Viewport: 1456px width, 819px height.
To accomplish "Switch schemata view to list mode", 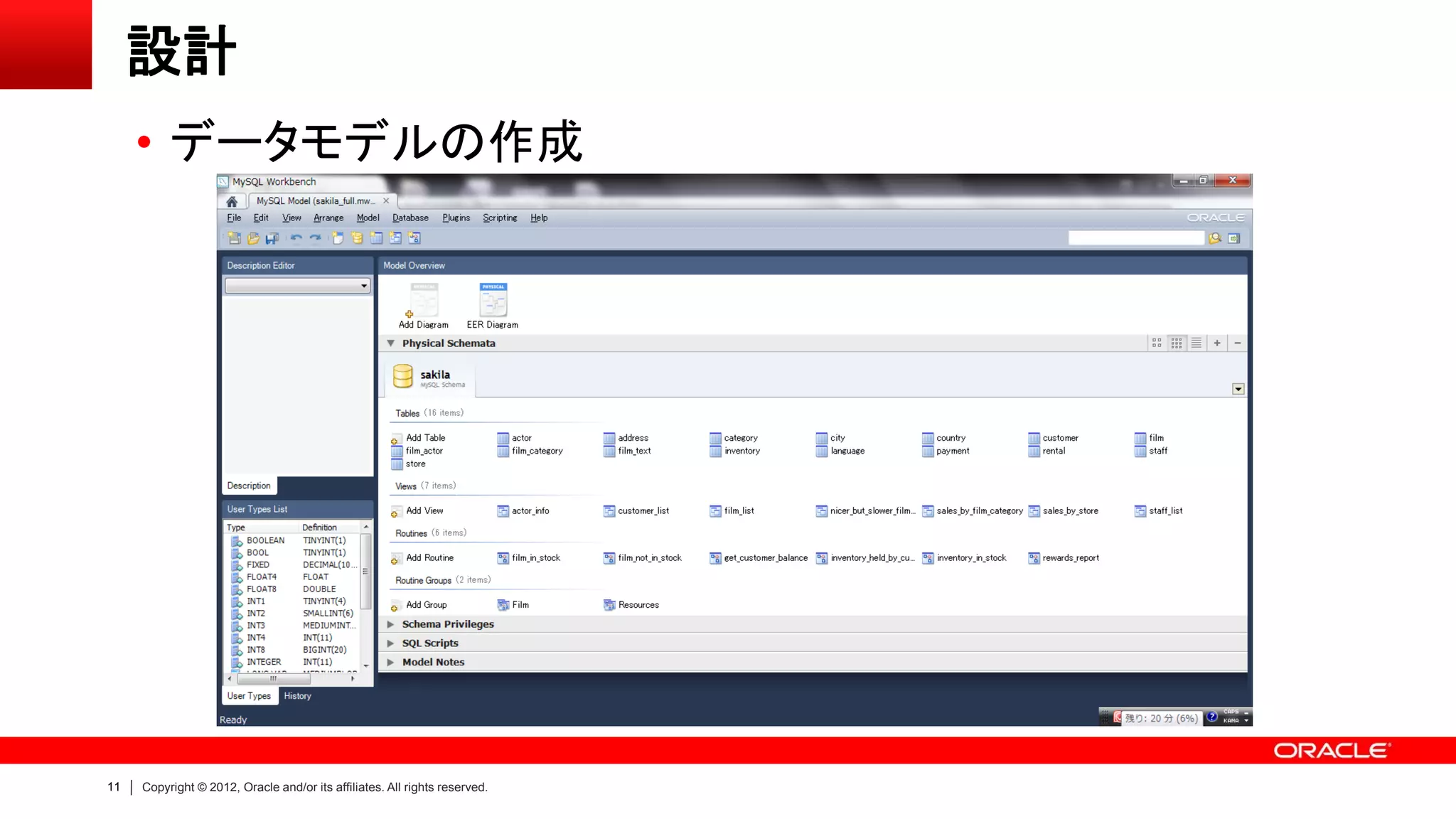I will [1197, 343].
